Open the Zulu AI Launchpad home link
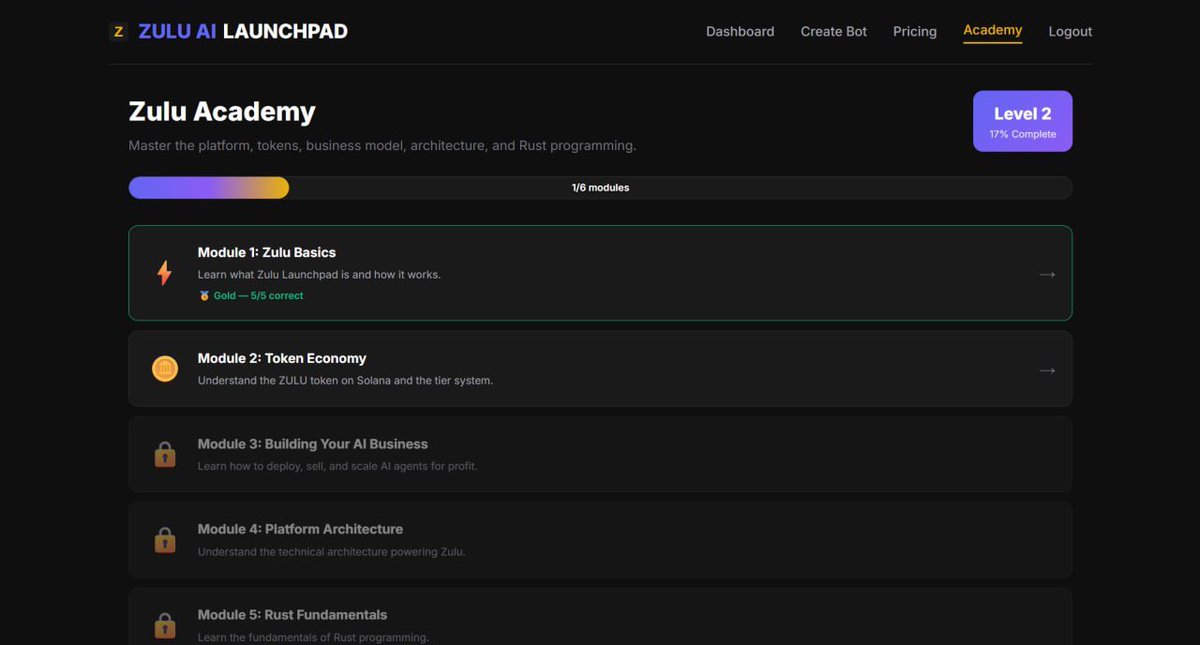 (243, 31)
